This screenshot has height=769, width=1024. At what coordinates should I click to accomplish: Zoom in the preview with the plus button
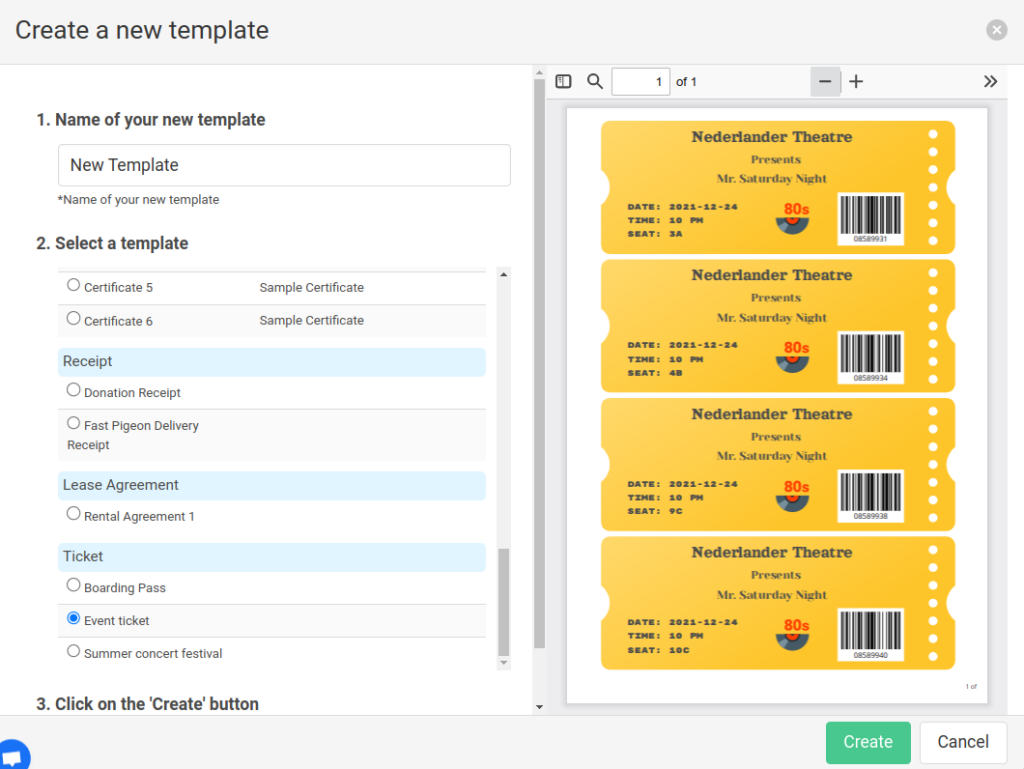tap(856, 82)
